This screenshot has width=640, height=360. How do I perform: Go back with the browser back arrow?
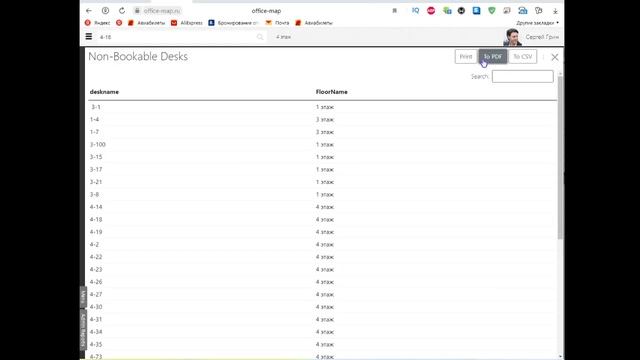click(x=89, y=11)
